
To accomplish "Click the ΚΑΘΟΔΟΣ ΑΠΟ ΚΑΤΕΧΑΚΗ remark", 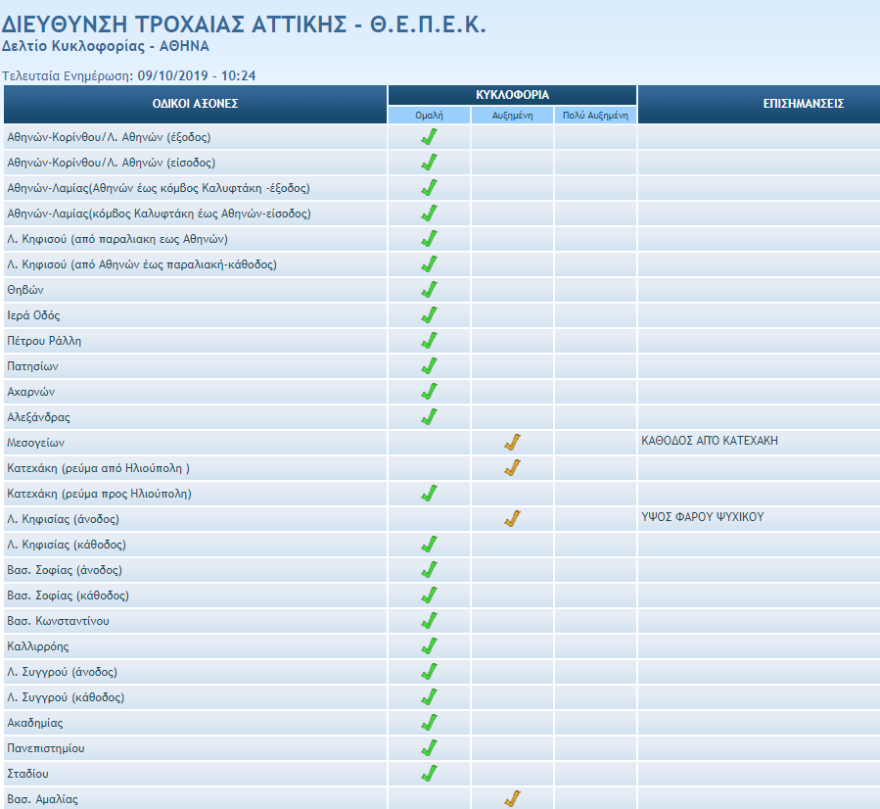I will coord(709,440).
